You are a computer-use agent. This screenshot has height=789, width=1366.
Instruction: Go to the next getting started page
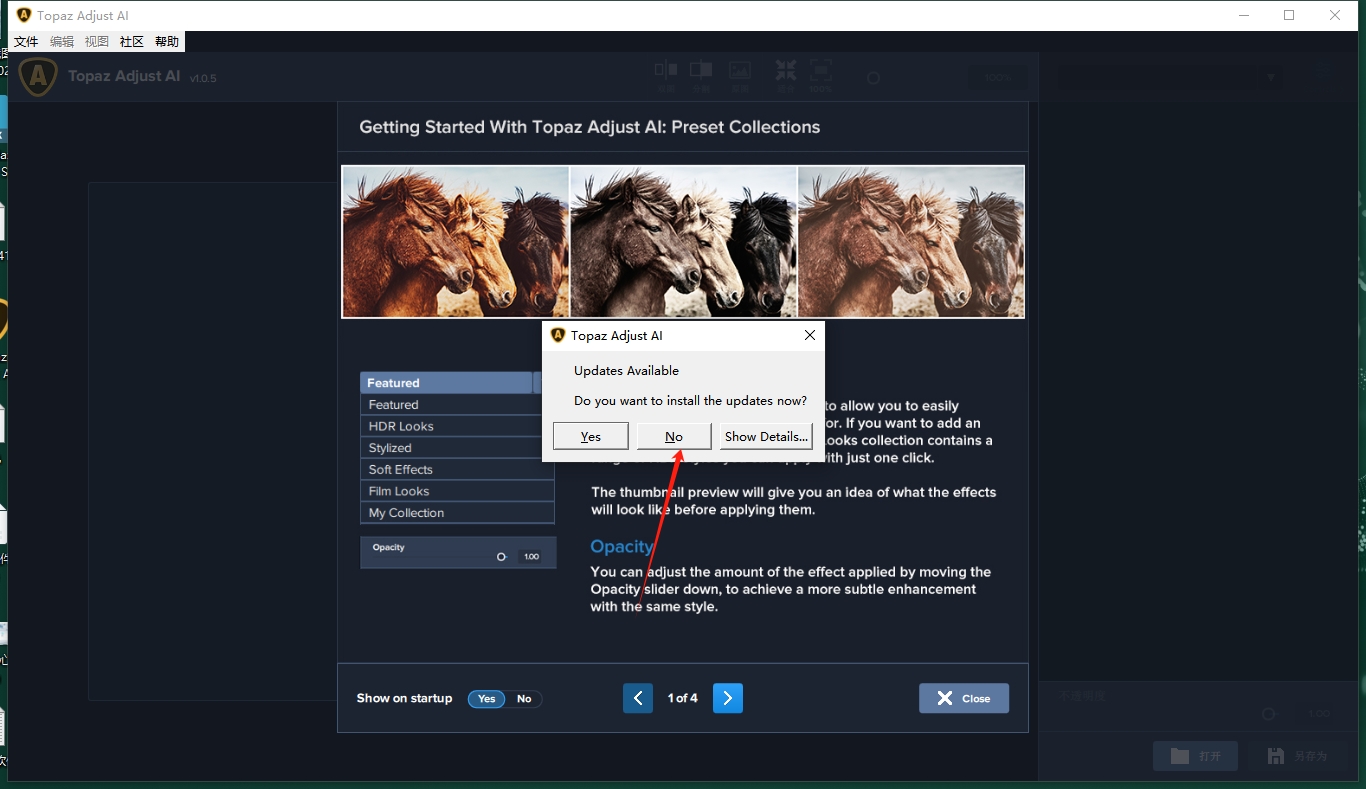coord(728,698)
